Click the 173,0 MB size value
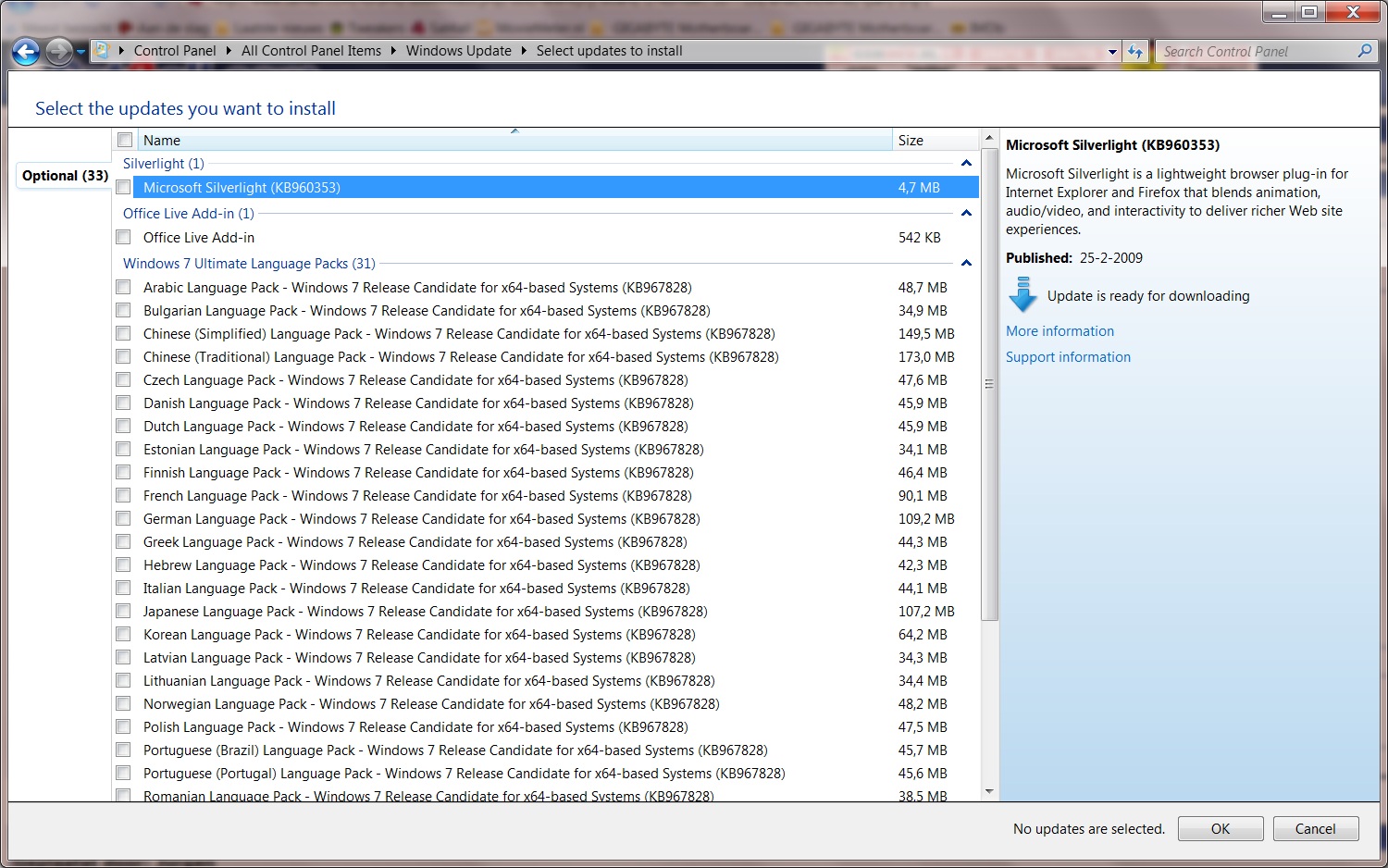The height and width of the screenshot is (868, 1388). click(926, 356)
